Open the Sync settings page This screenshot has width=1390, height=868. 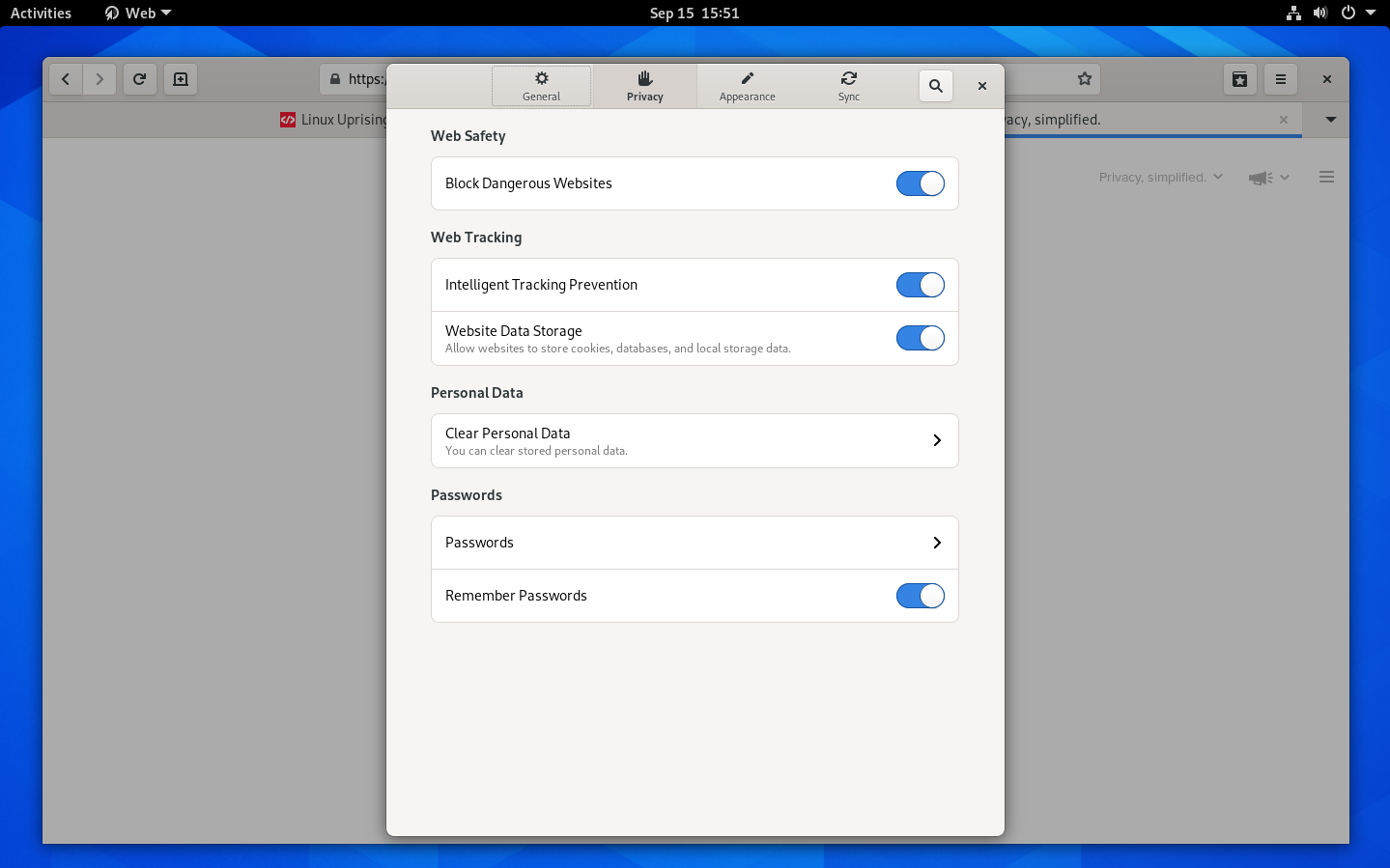tap(848, 86)
